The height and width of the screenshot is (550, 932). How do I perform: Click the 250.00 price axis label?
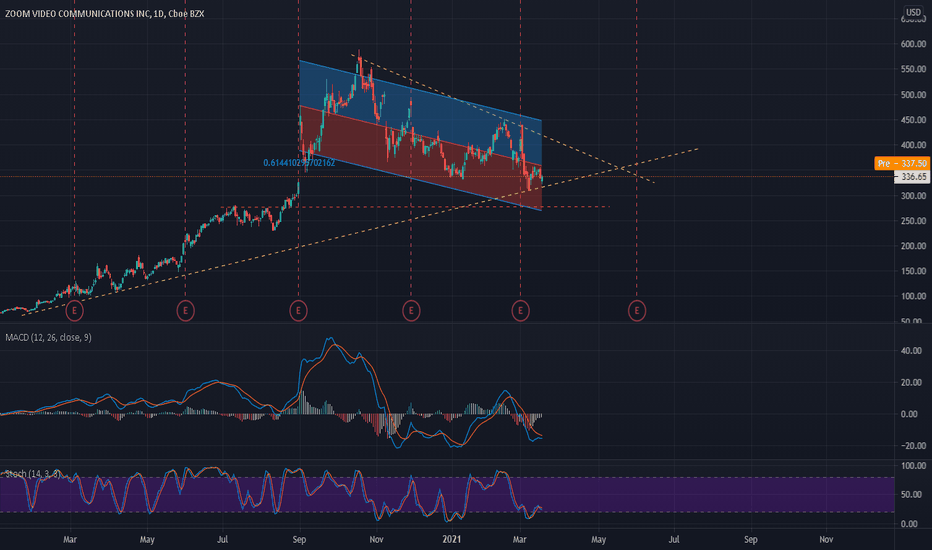(x=913, y=221)
